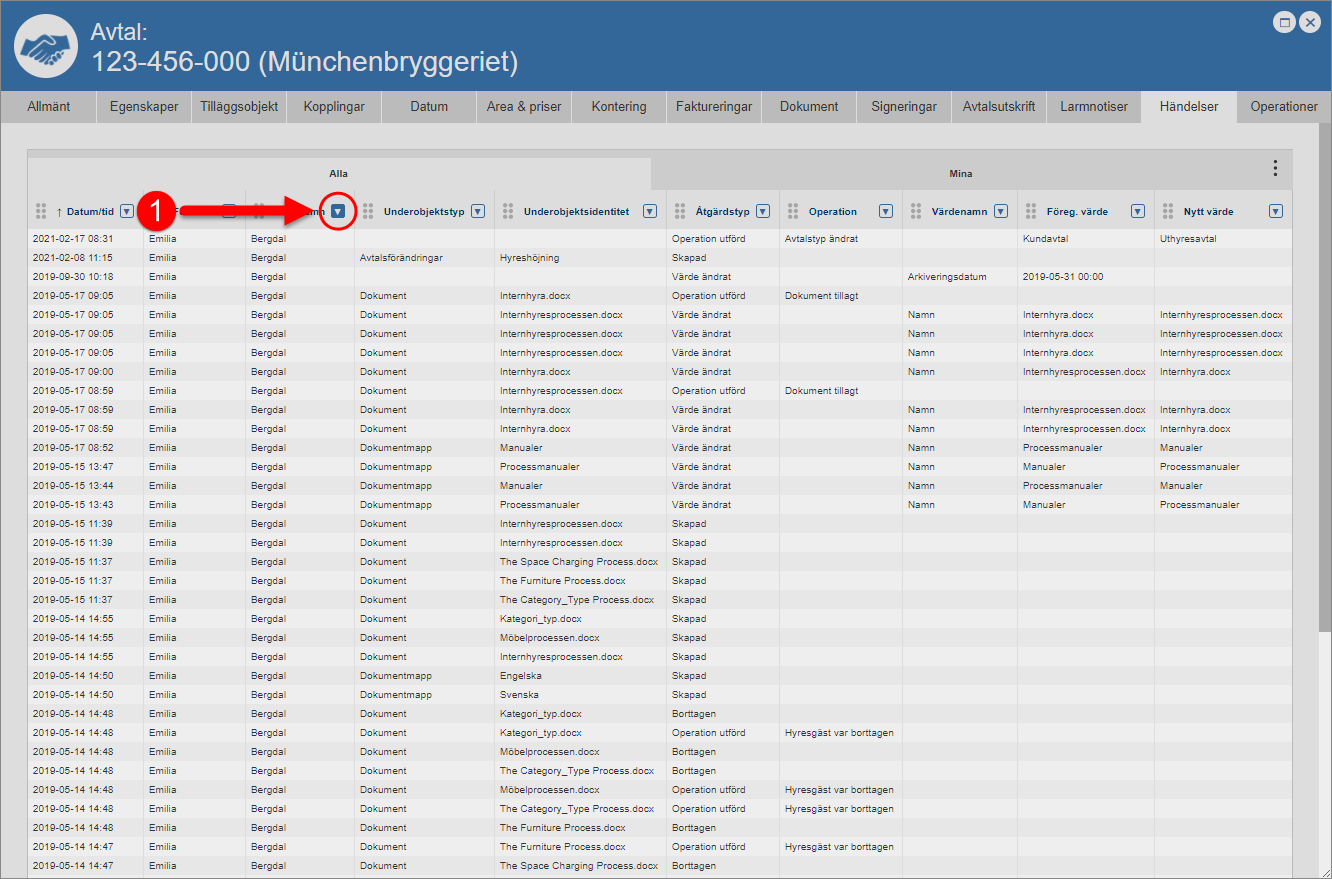Click the vertical scrollbar on the right

(1325, 400)
